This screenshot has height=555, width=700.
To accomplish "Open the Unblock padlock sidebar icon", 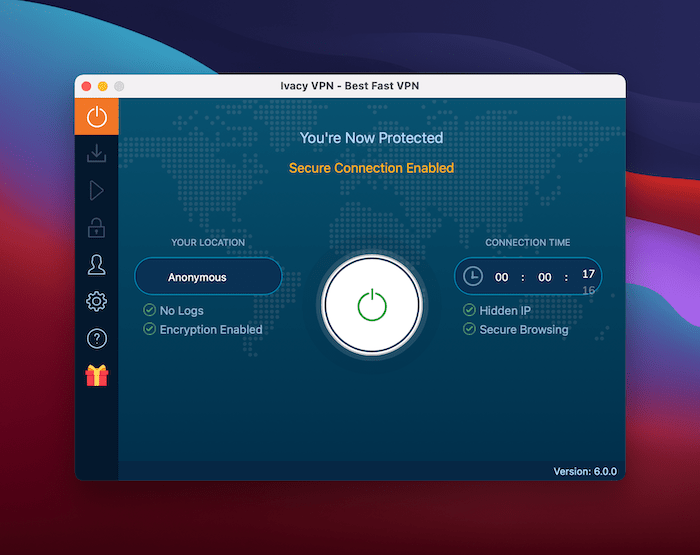I will [x=96, y=228].
